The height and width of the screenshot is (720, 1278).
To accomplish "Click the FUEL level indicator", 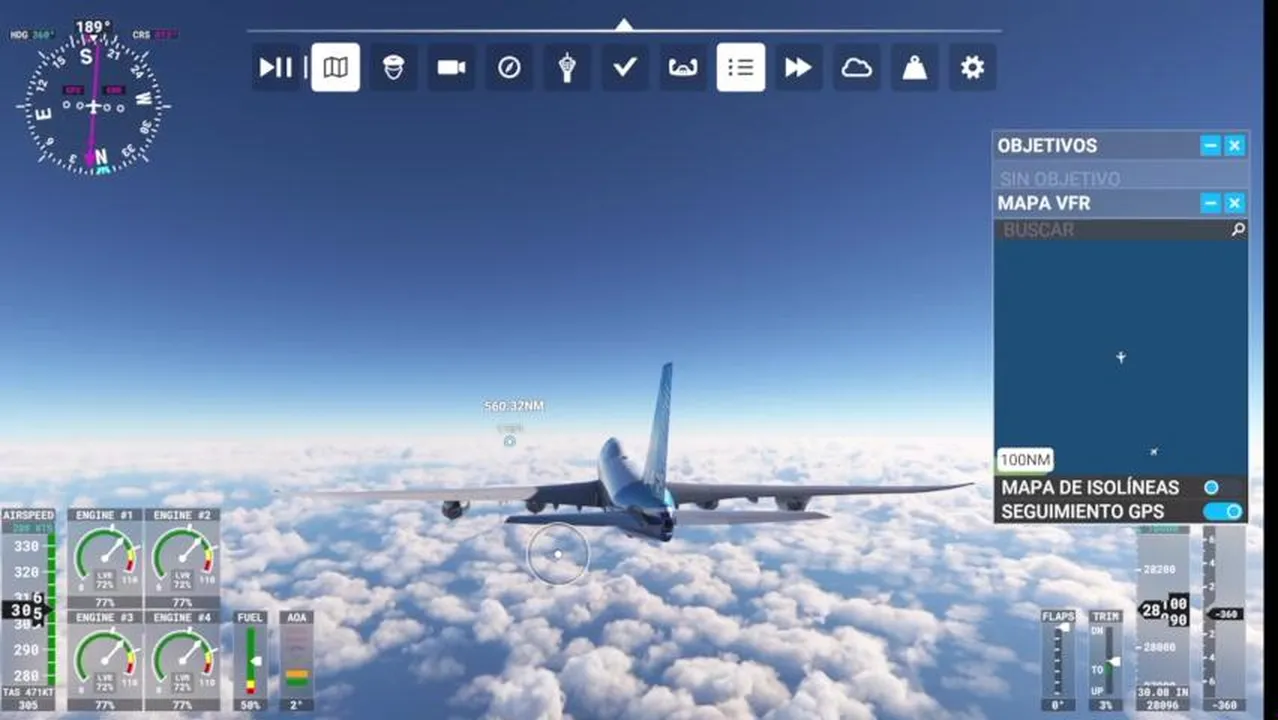I will click(250, 661).
